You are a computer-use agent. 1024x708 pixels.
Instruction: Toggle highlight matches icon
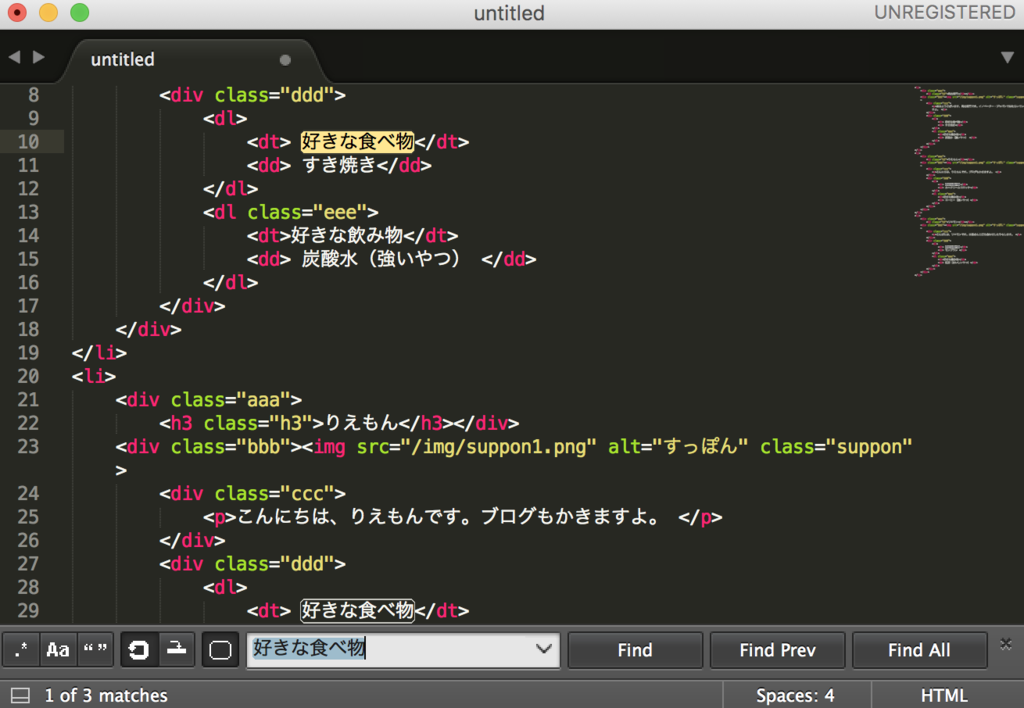point(220,650)
